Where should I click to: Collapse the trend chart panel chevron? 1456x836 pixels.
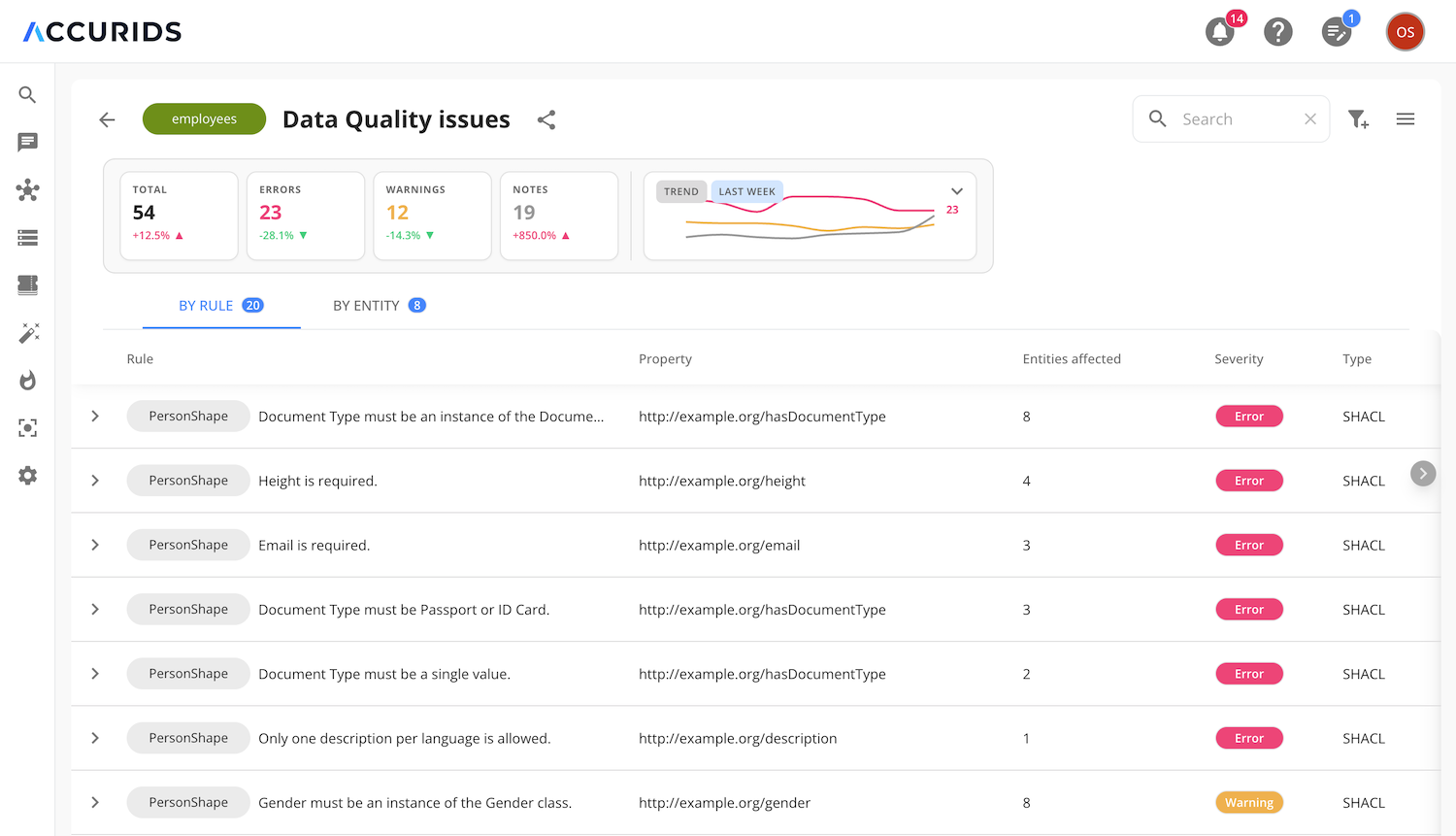[x=957, y=190]
